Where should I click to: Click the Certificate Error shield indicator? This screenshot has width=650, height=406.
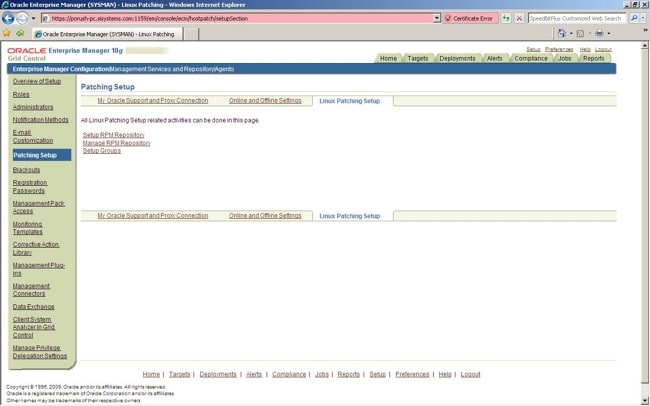[x=469, y=18]
